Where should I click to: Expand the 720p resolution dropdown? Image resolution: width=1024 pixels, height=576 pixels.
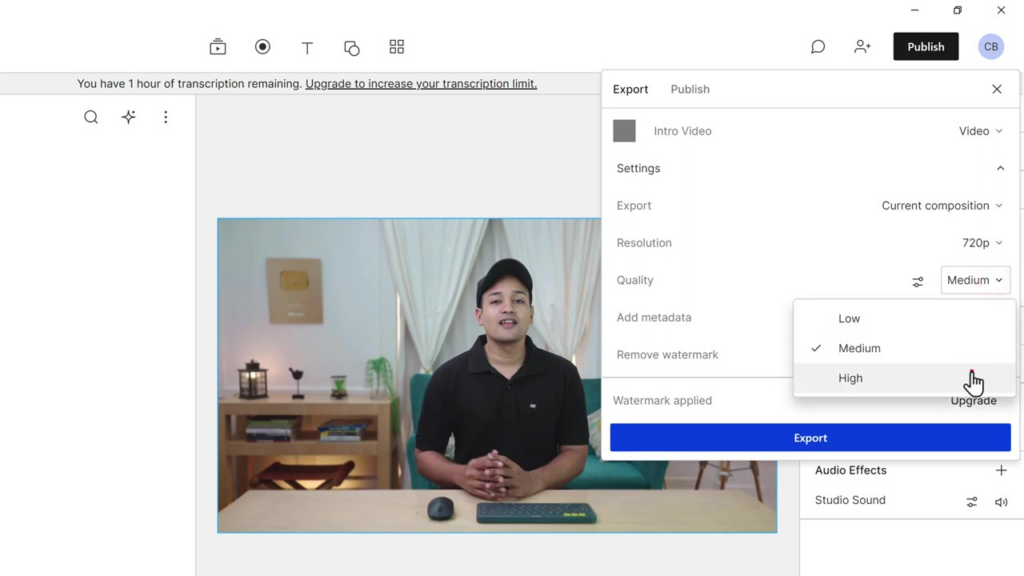982,243
